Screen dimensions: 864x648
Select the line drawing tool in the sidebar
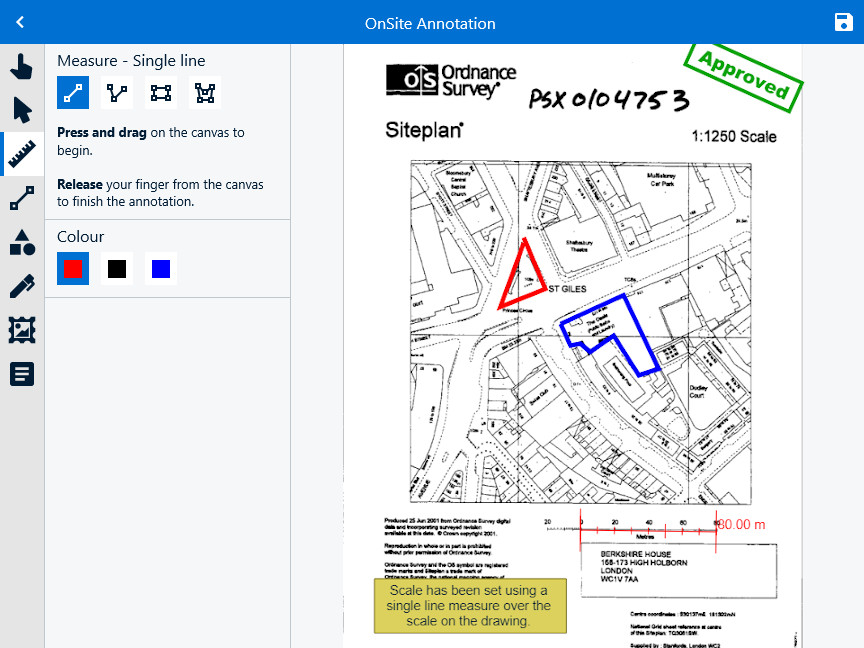22,198
